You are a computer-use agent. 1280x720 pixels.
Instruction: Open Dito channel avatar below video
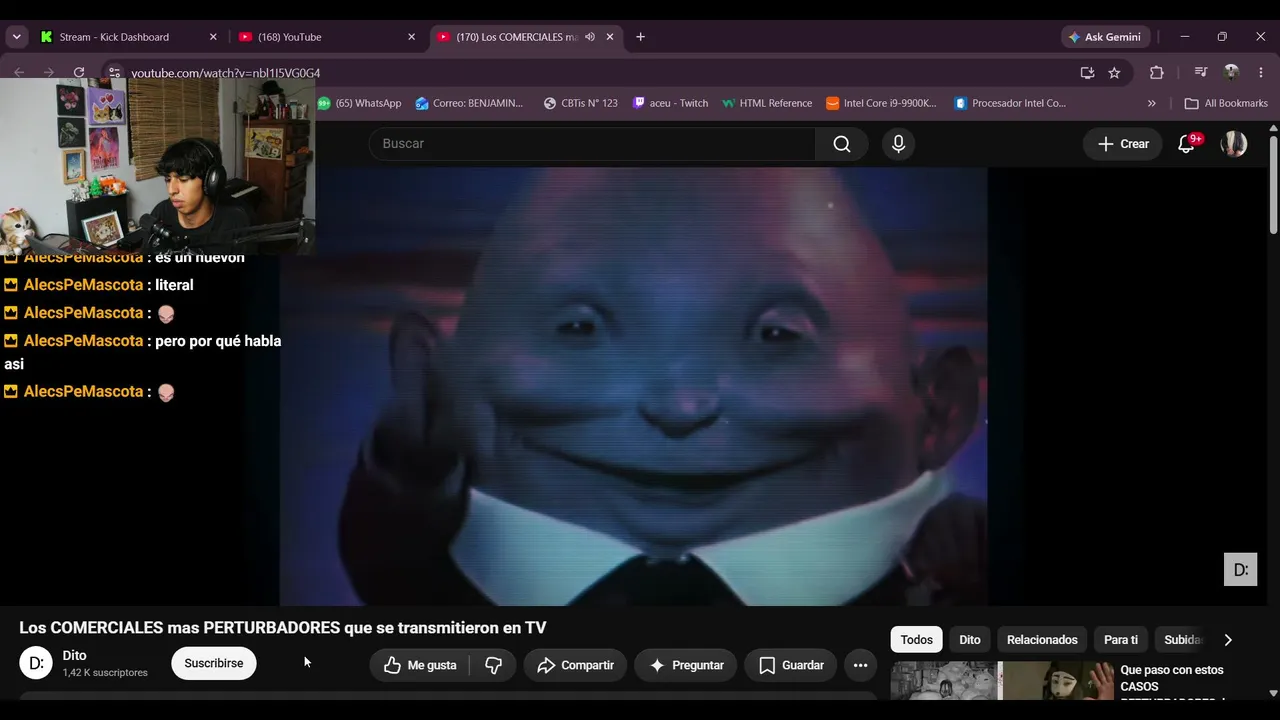(x=36, y=663)
